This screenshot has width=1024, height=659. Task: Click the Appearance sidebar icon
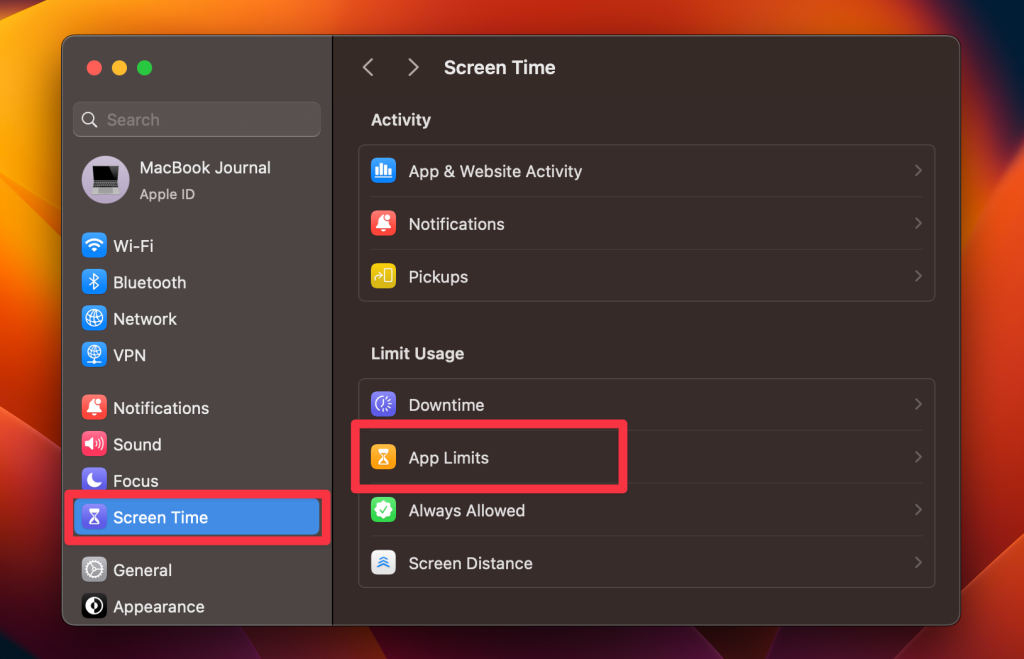point(94,606)
